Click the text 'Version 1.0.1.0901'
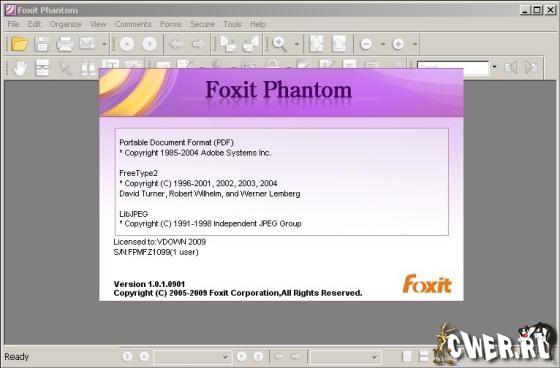Viewport: 560px width, 368px height. (x=149, y=284)
